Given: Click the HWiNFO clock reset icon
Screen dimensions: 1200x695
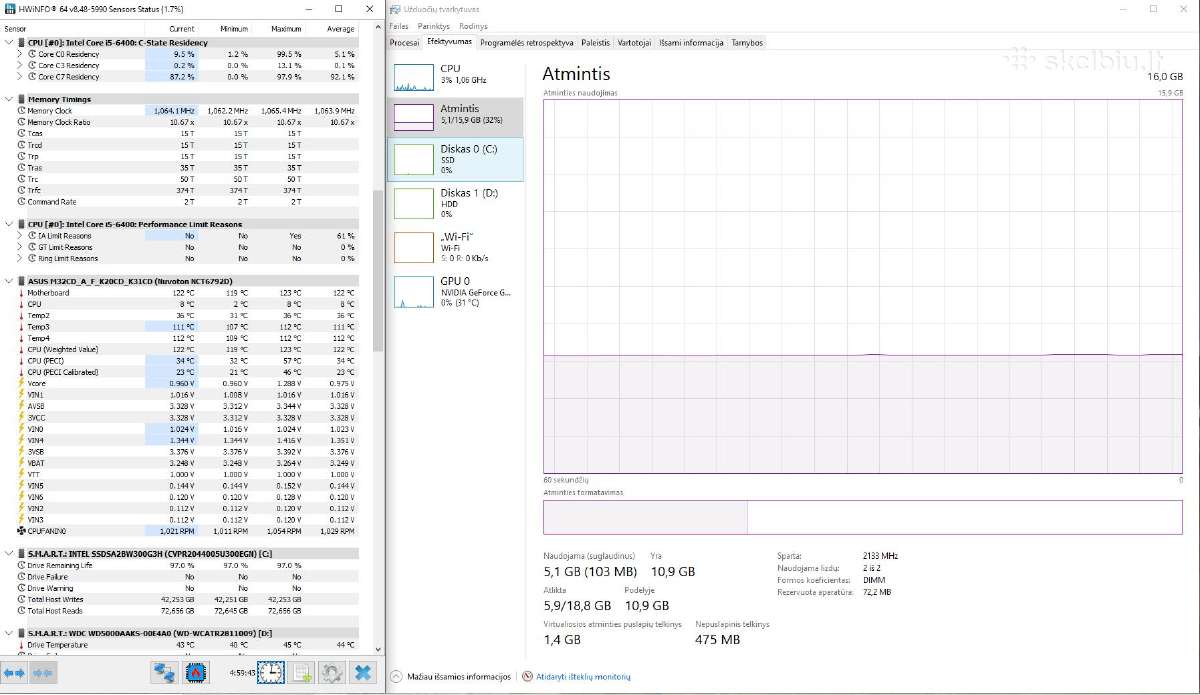Looking at the screenshot, I should [270, 673].
